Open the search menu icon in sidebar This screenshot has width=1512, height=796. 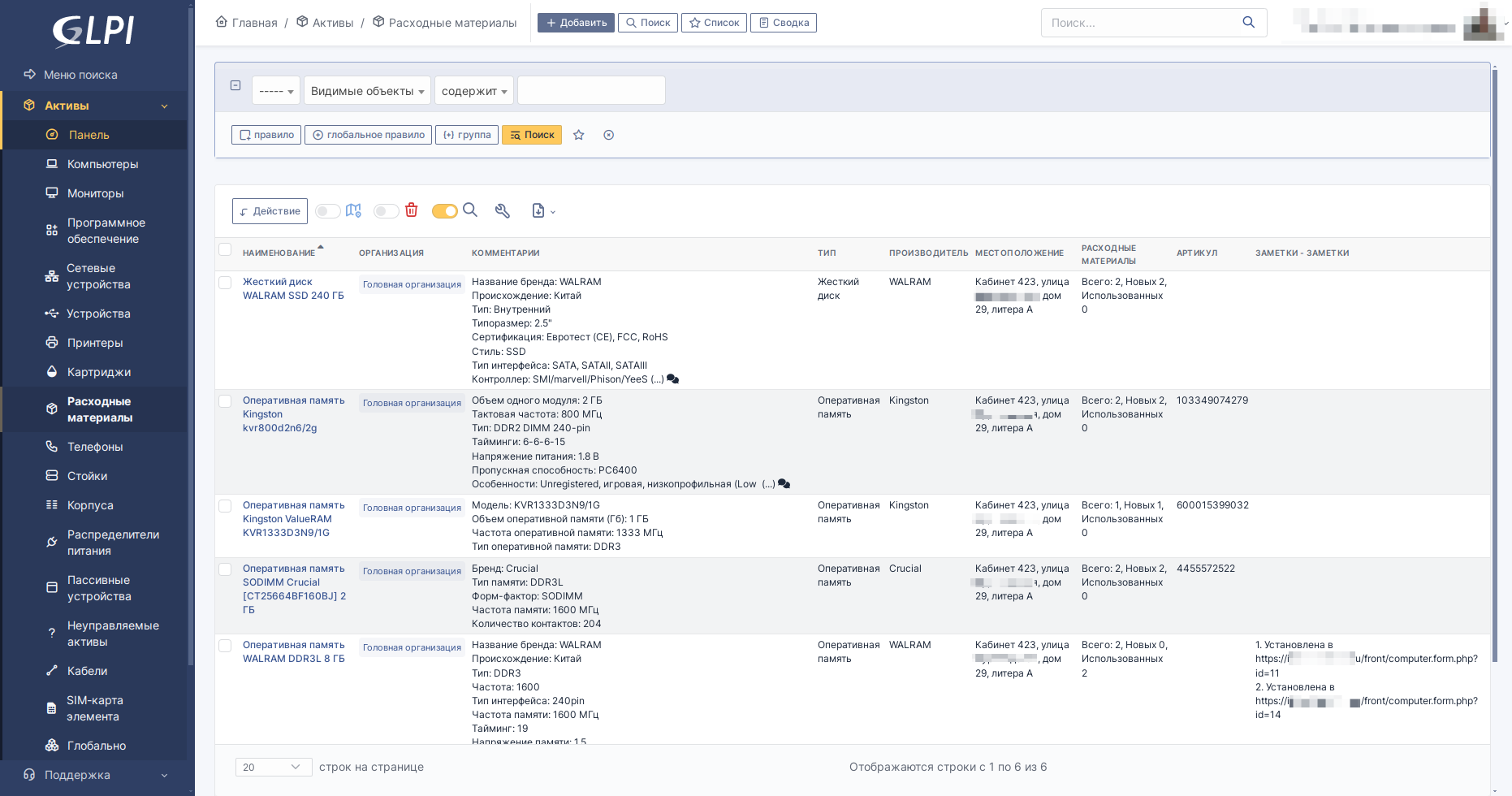click(x=30, y=75)
